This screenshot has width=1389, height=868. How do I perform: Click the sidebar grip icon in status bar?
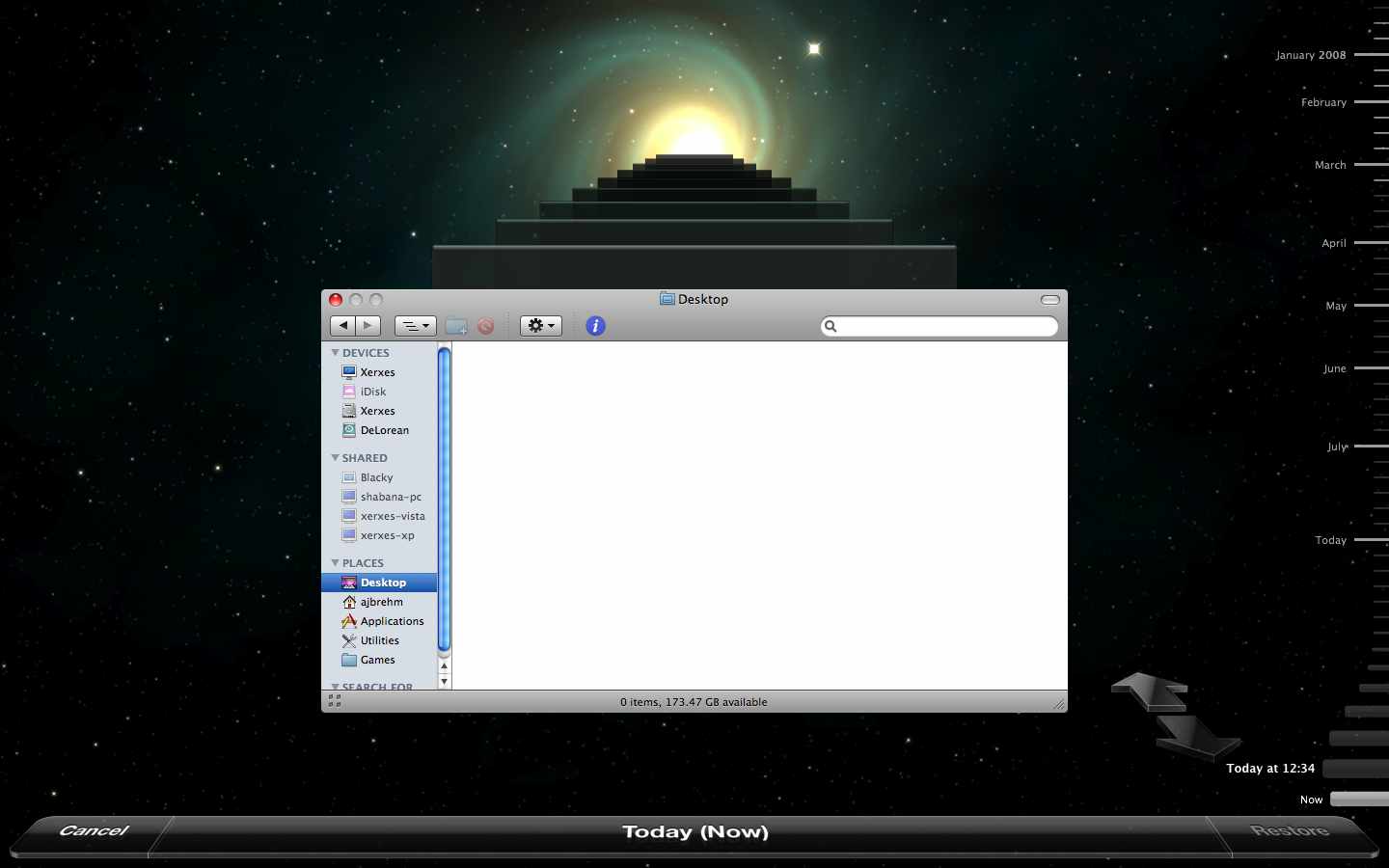pos(335,701)
